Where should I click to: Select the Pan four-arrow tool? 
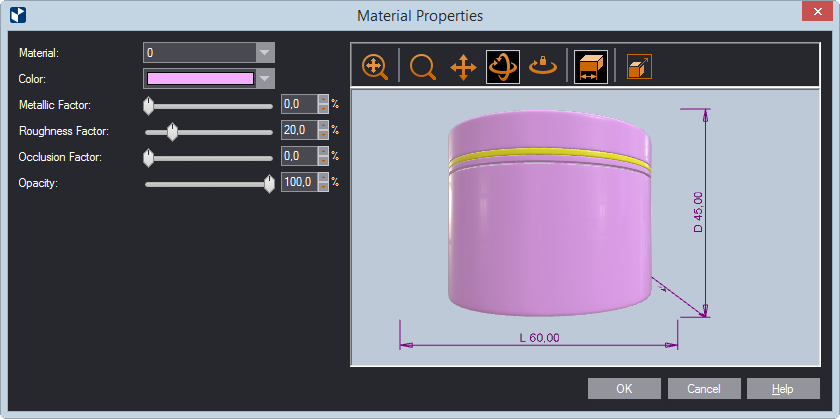[x=463, y=68]
